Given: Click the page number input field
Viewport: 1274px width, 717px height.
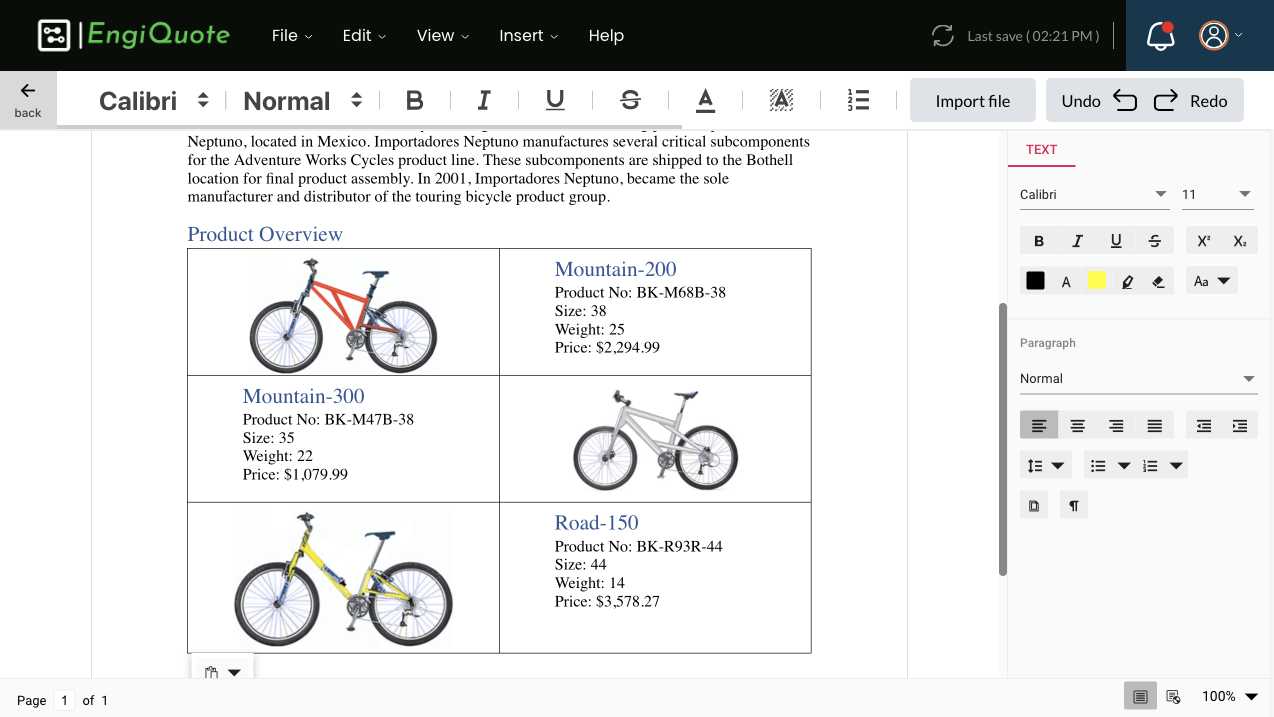Looking at the screenshot, I should click(64, 700).
